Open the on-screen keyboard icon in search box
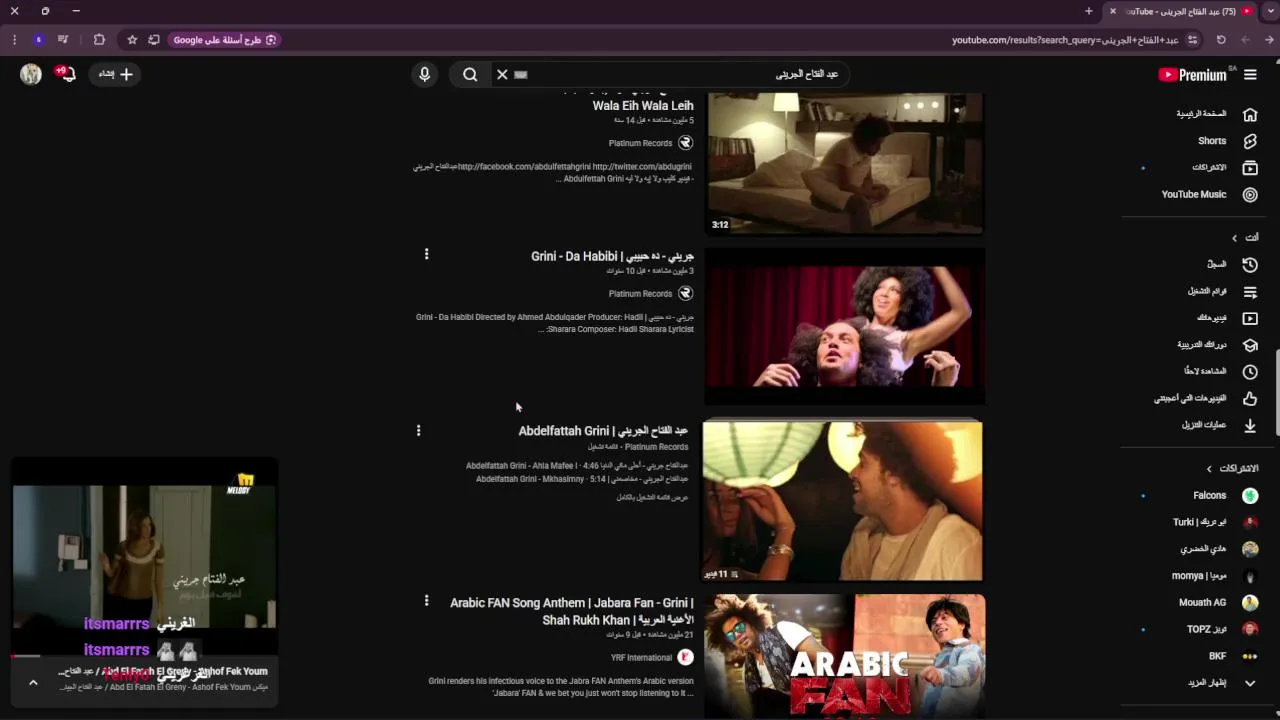 click(x=520, y=74)
